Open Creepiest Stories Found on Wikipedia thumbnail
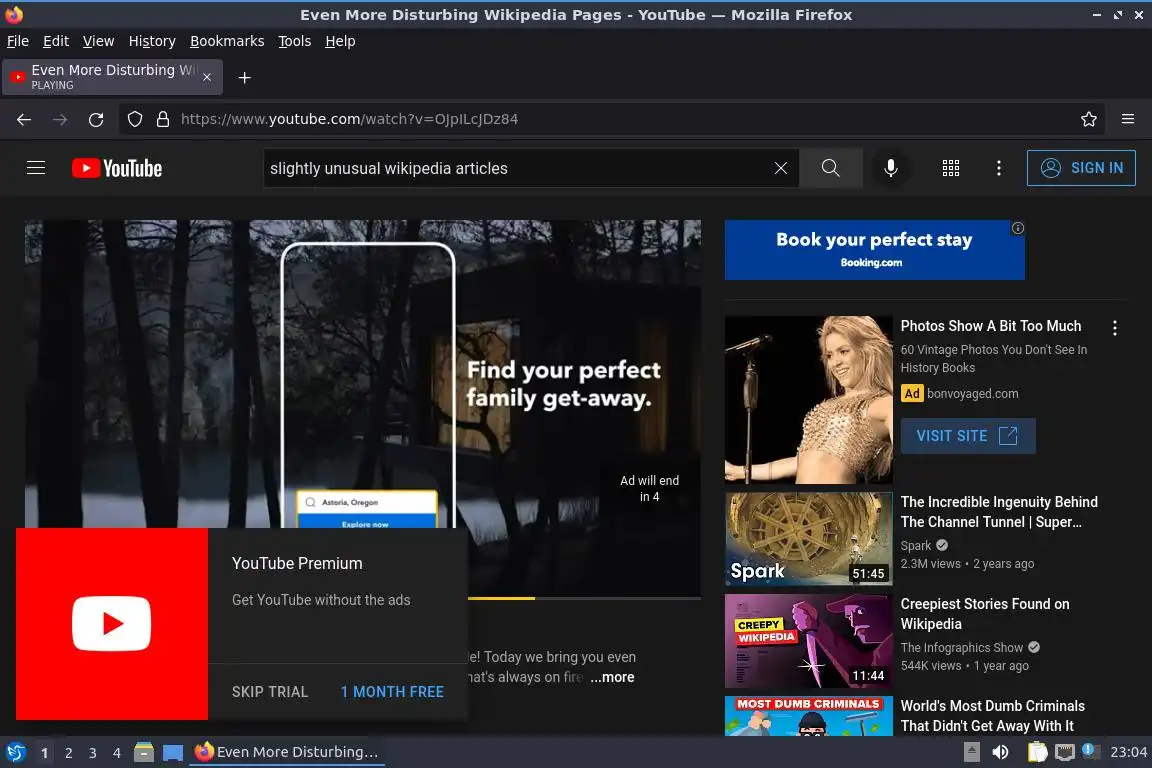This screenshot has width=1152, height=768. pos(808,641)
